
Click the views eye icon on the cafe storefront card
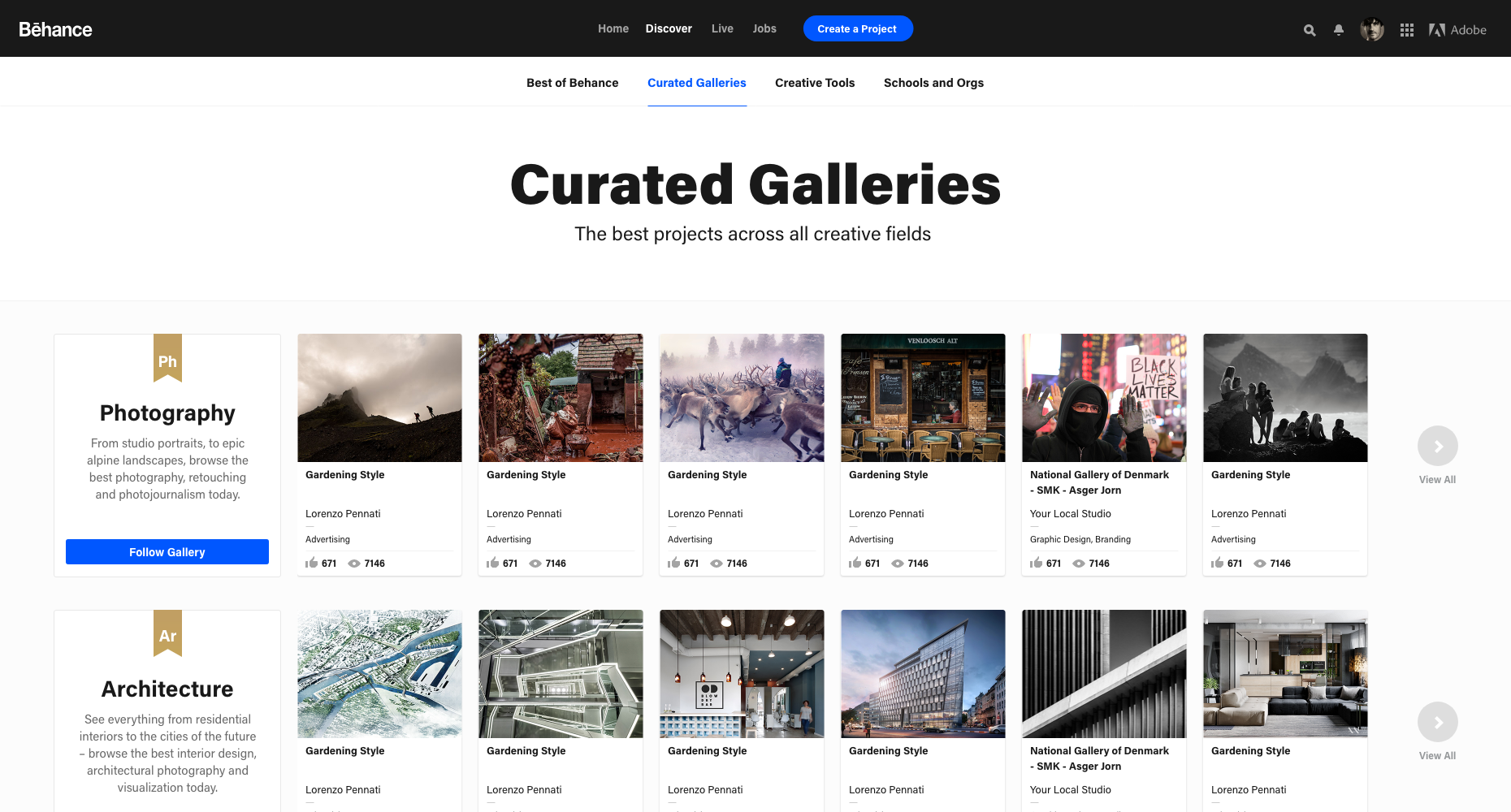[x=898, y=564]
